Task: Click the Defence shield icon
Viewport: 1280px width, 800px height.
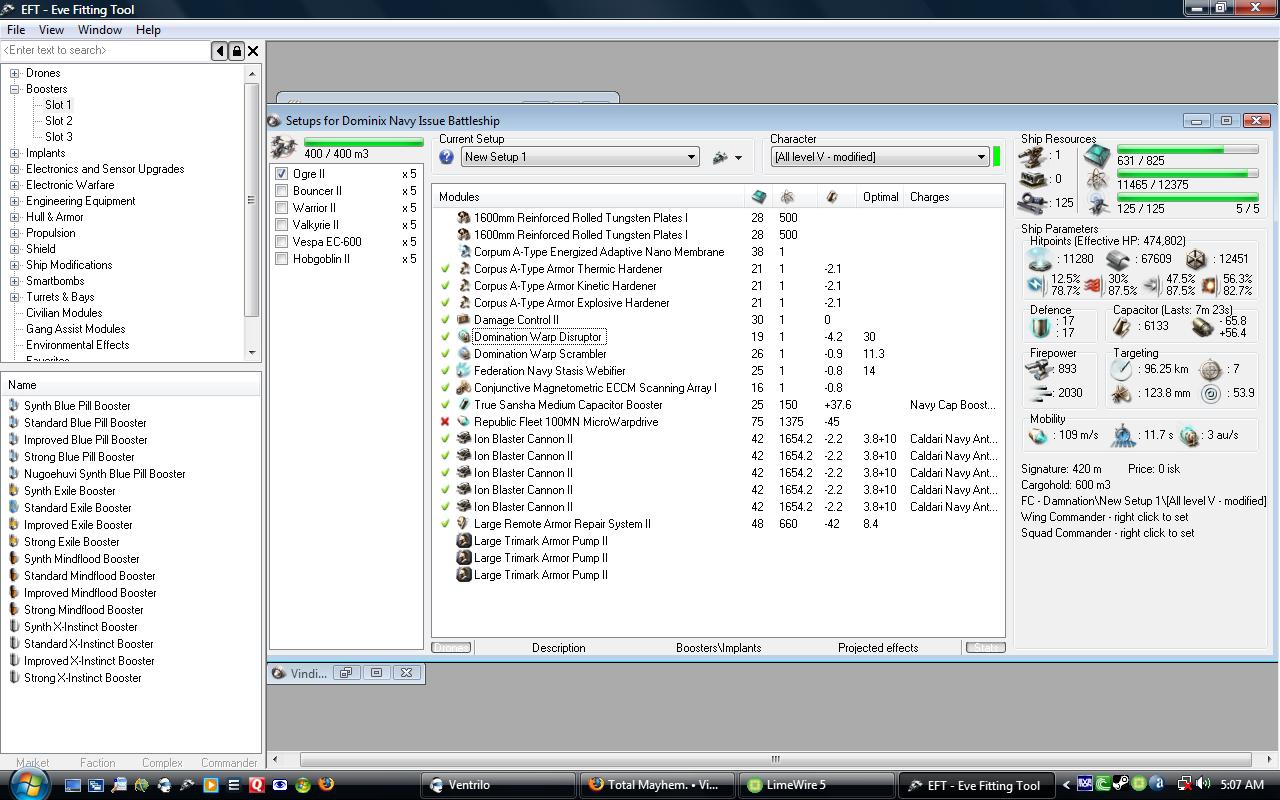Action: pyautogui.click(x=1041, y=327)
